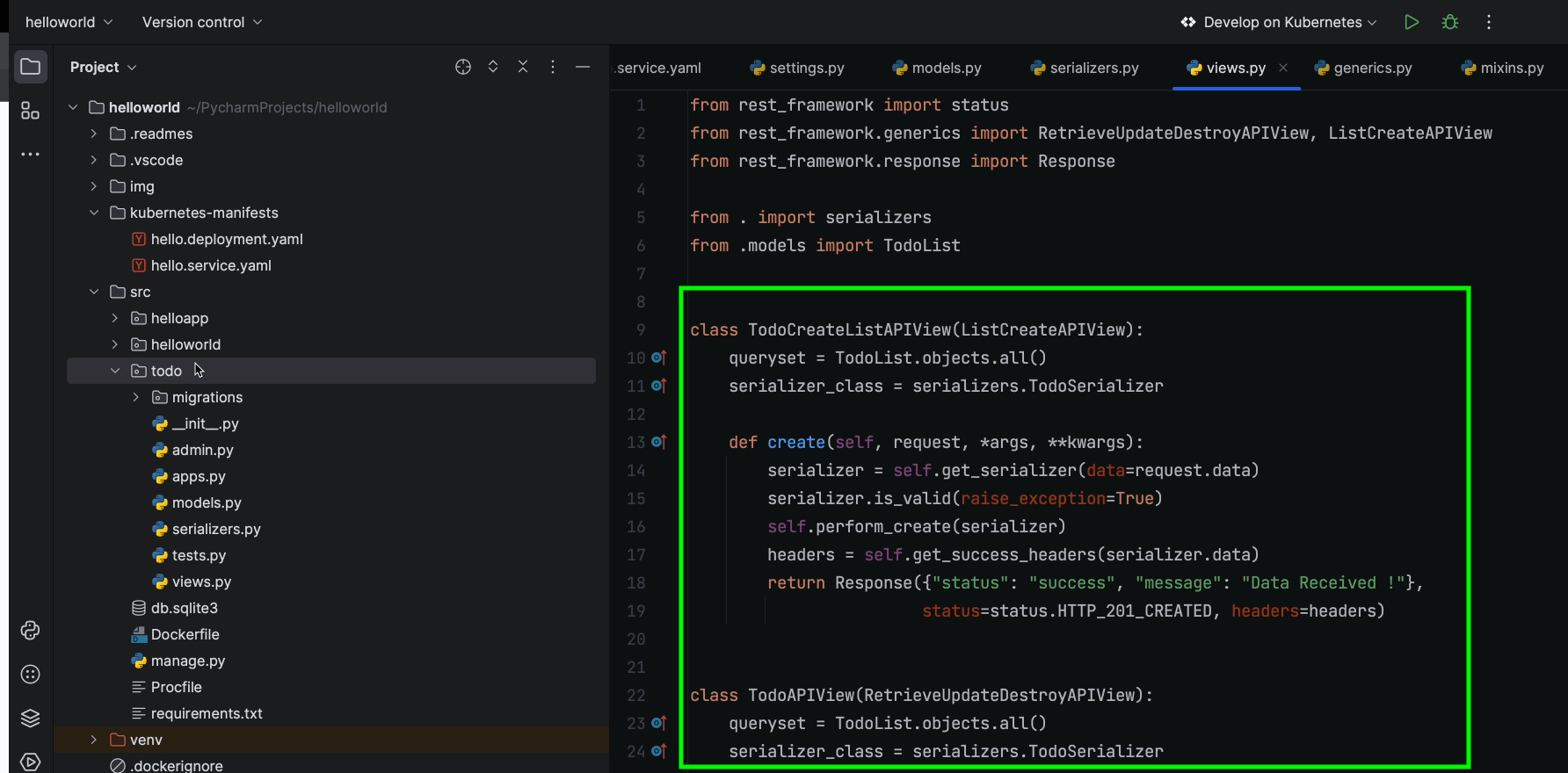Open the Layers tool window icon
The width and height of the screenshot is (1568, 773).
[x=30, y=719]
